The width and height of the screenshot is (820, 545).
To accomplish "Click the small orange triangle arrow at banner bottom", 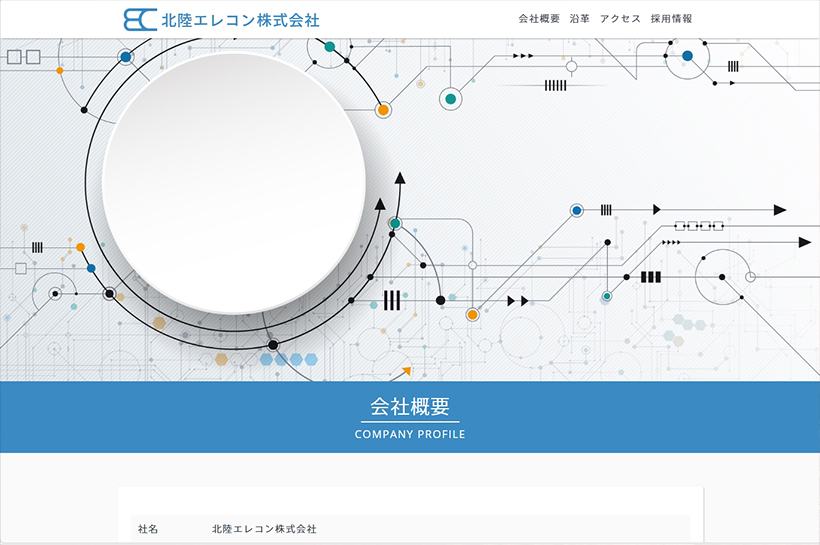I will 406,371.
